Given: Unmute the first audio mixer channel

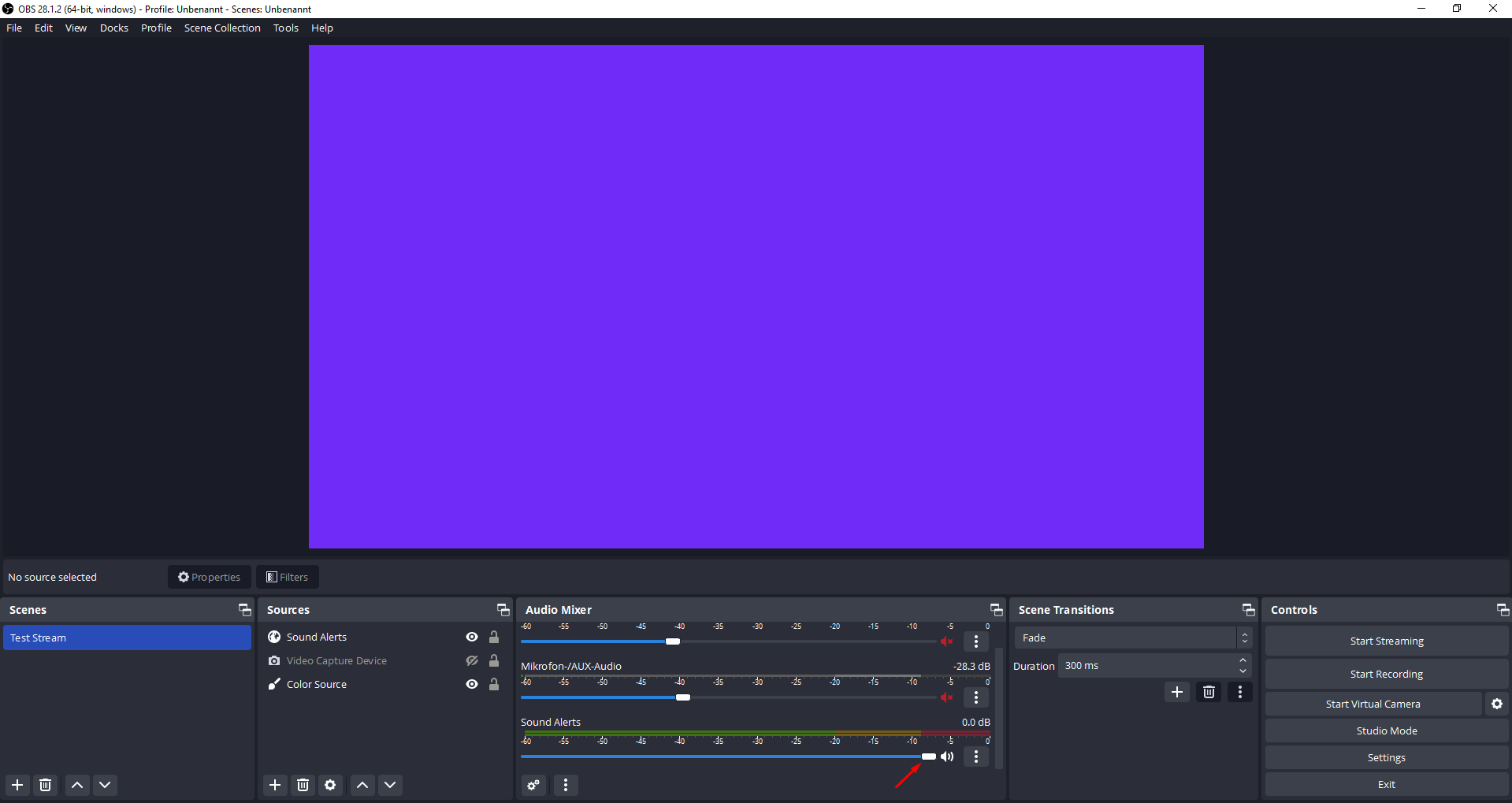Looking at the screenshot, I should coord(947,641).
